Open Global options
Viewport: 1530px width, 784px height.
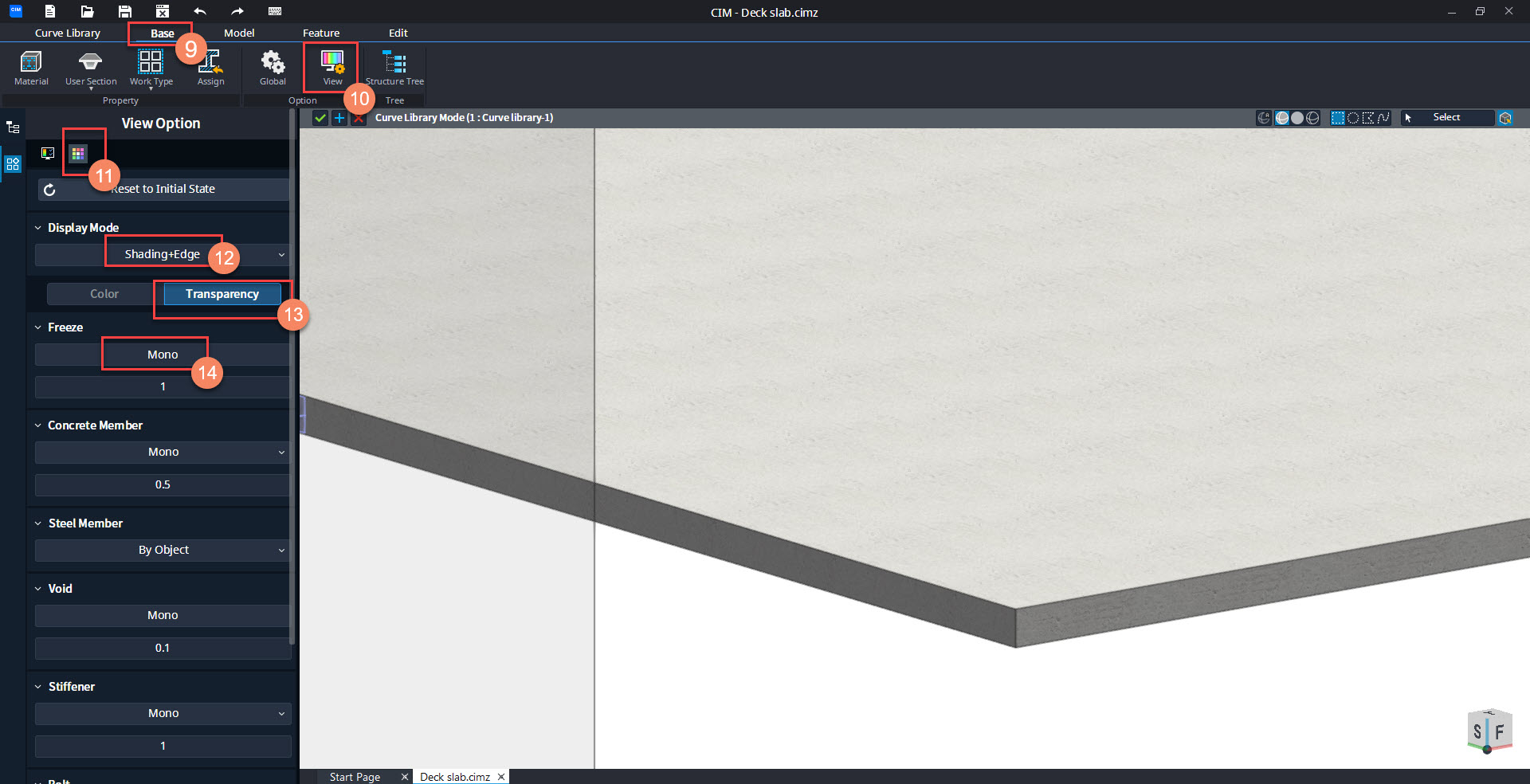point(273,68)
